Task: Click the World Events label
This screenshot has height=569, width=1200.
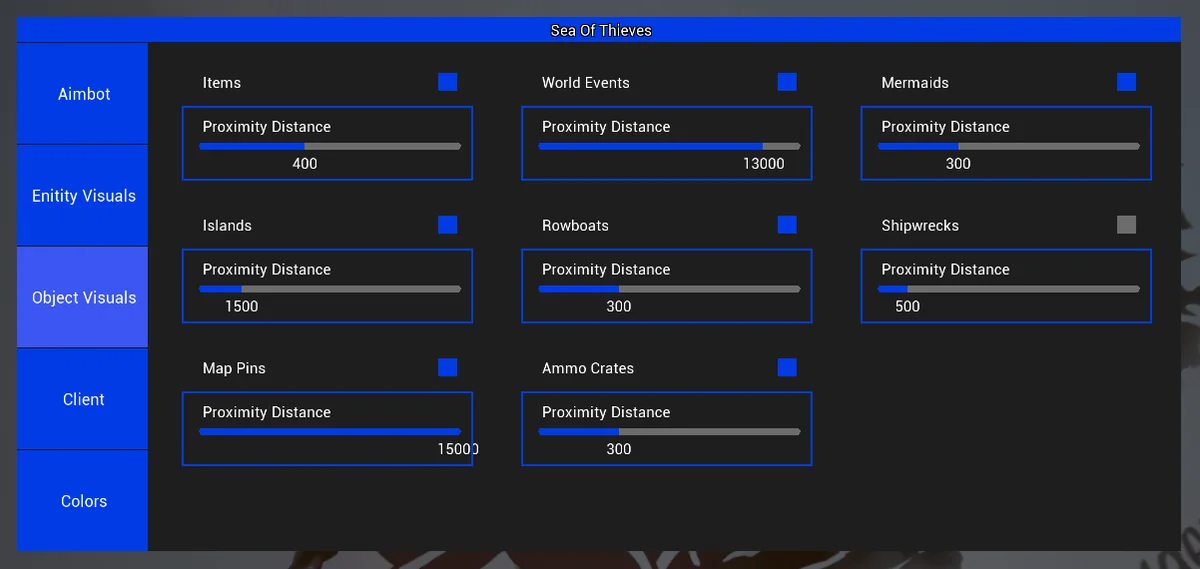Action: click(x=586, y=83)
